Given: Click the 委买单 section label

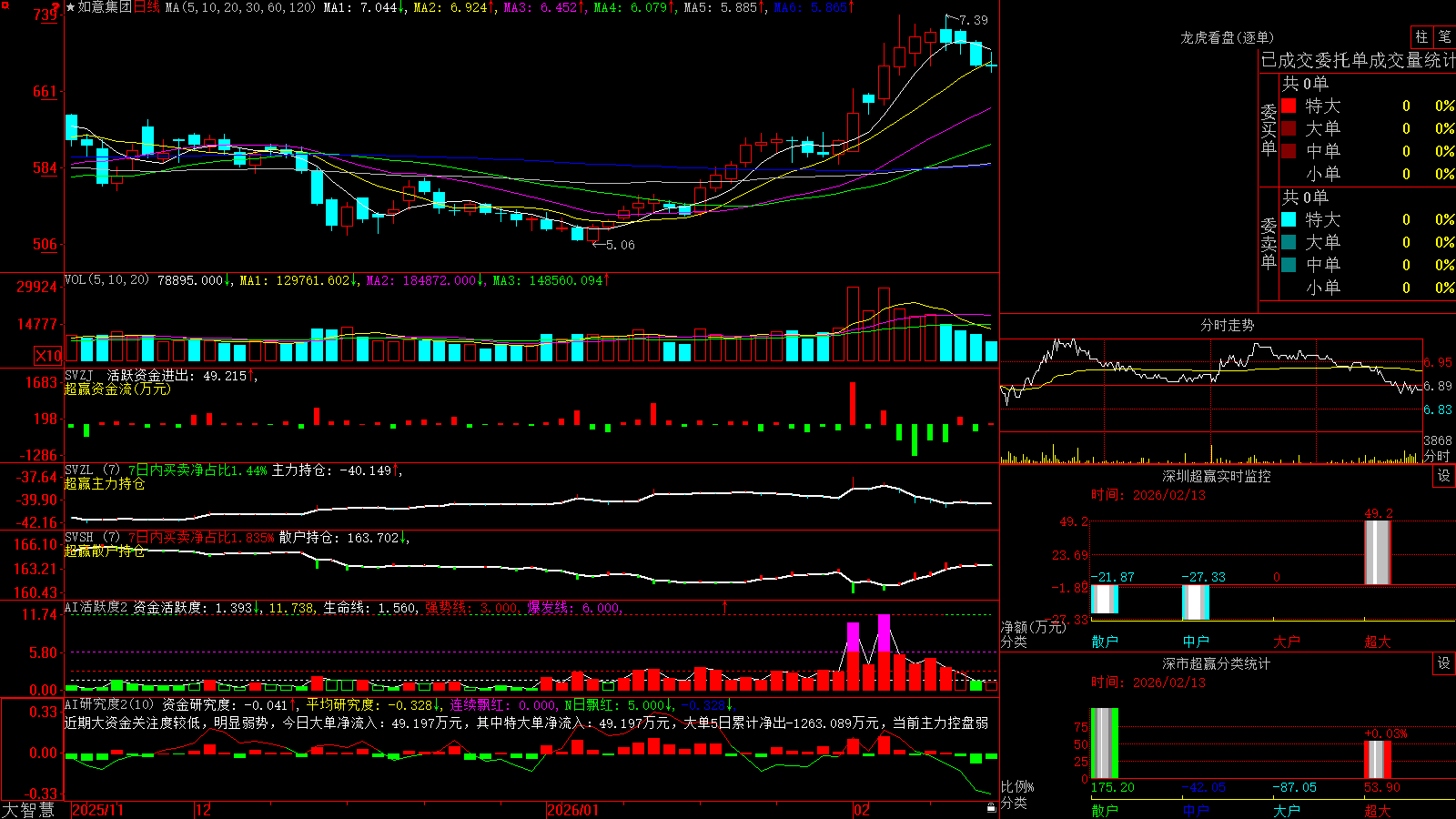Looking at the screenshot, I should (x=1269, y=130).
